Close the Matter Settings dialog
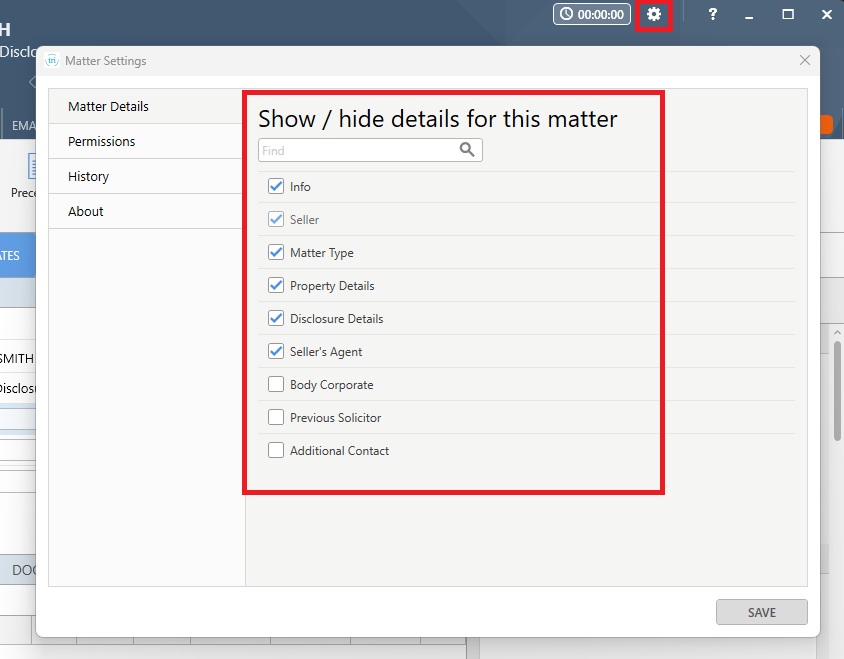The image size is (844, 659). click(805, 60)
